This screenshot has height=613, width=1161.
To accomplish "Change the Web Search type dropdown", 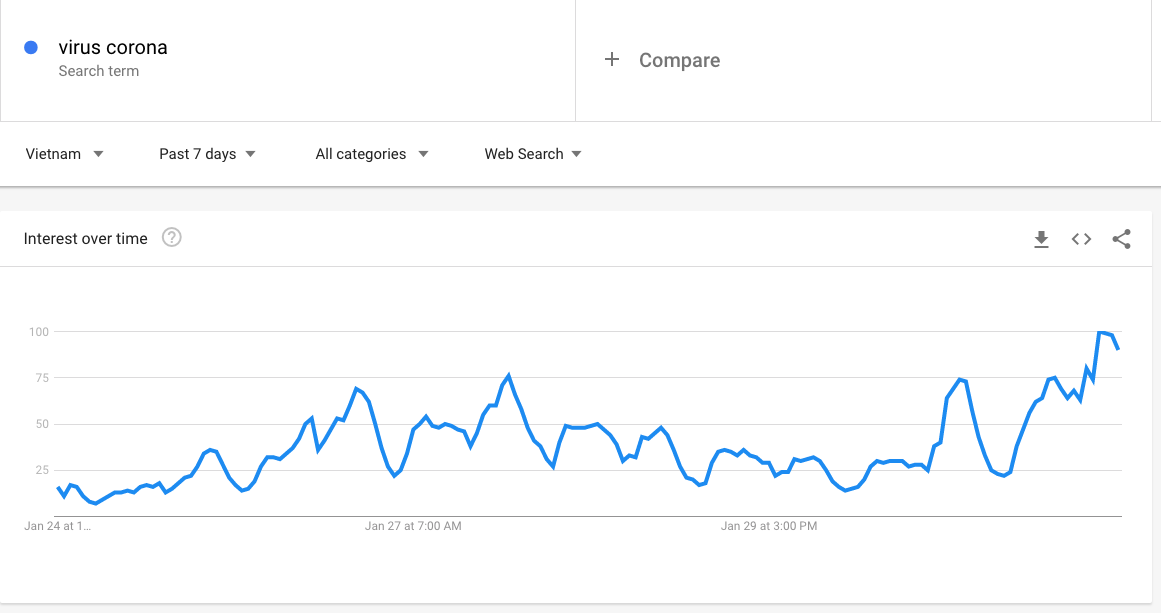I will [533, 154].
